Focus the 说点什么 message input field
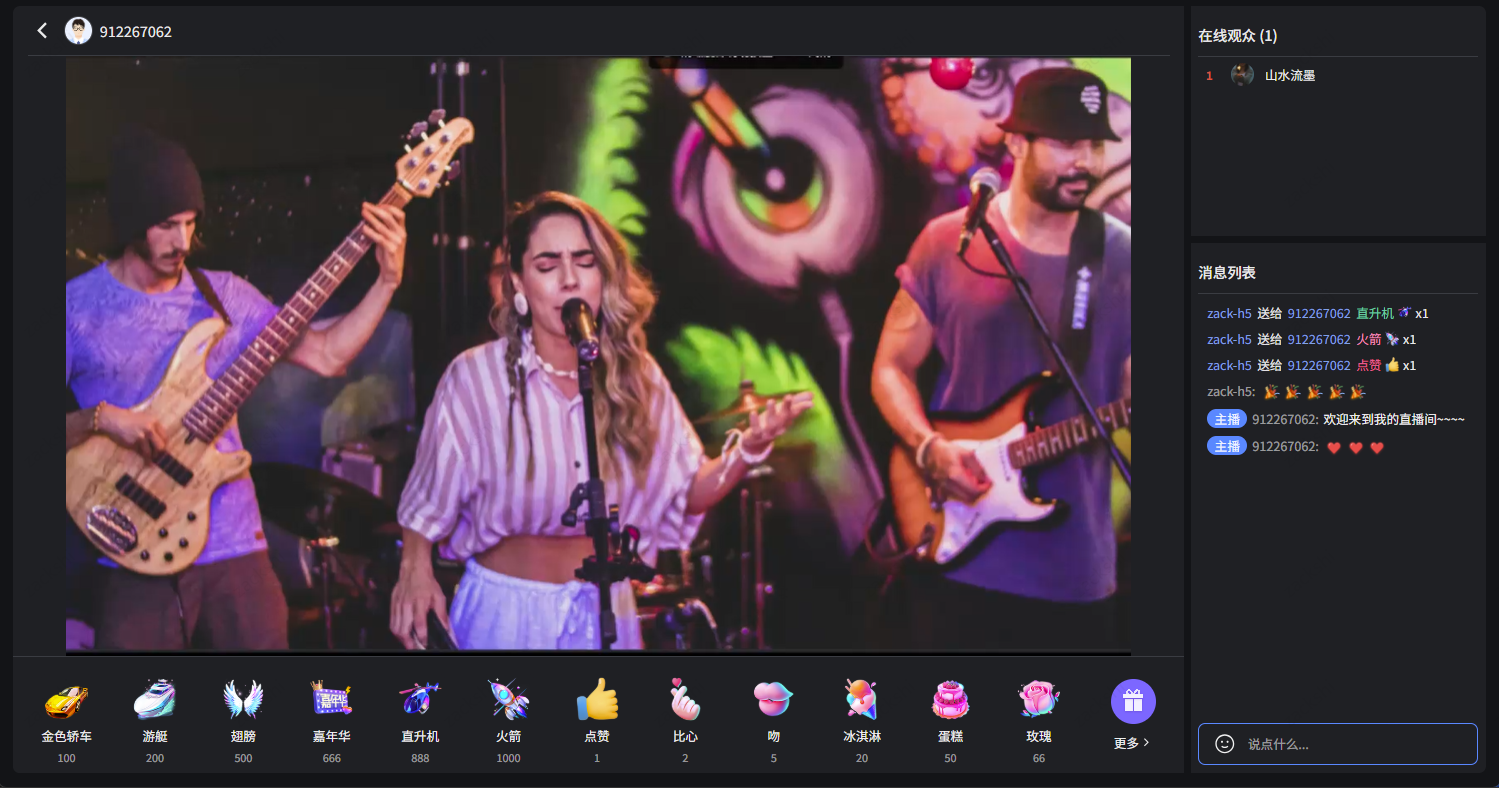1499x788 pixels. click(x=1355, y=744)
